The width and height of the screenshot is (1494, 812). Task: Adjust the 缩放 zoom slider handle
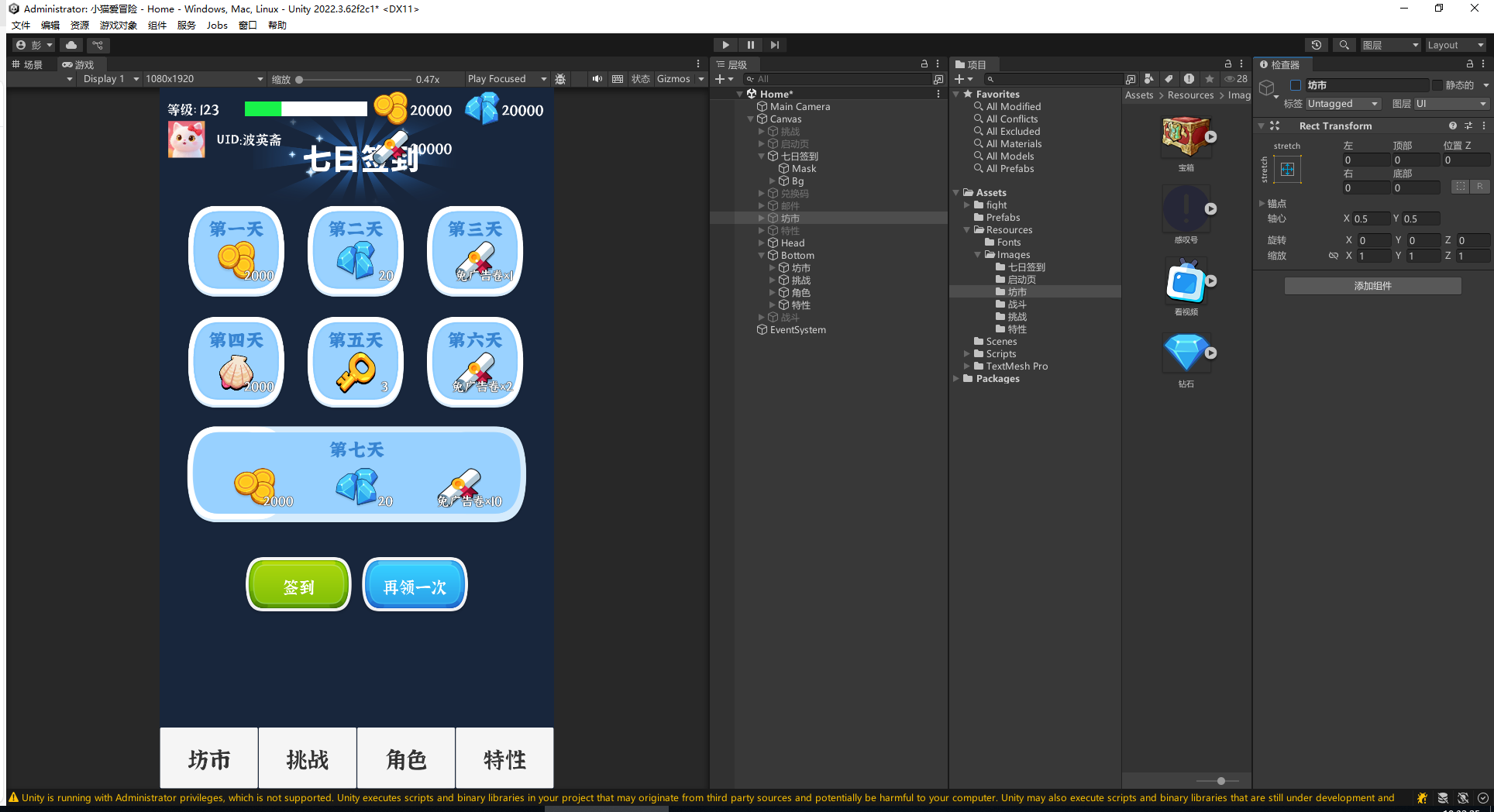tap(299, 80)
